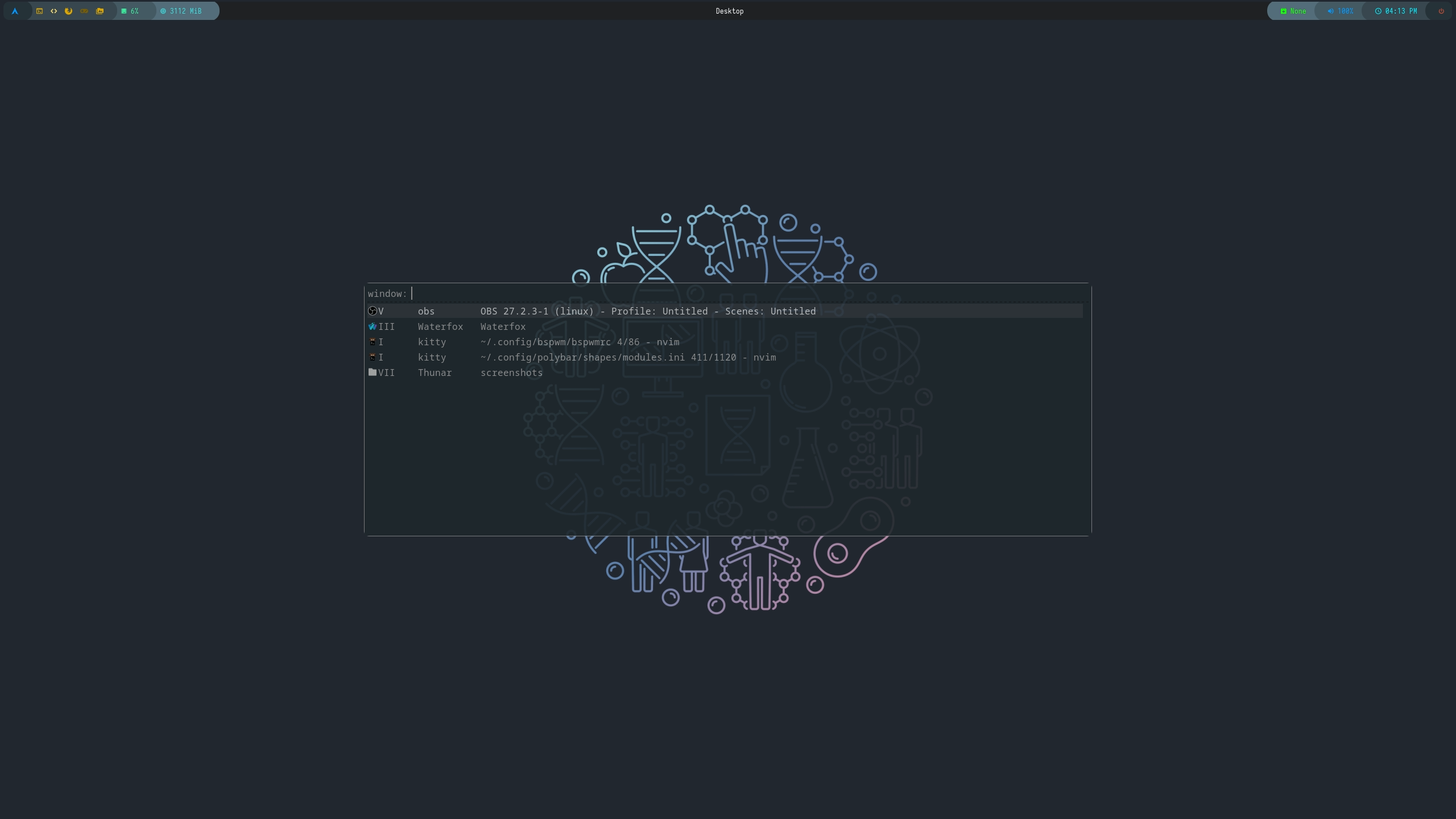This screenshot has width=1456, height=819.
Task: Switch to the terminal workspace icon
Action: click(39, 11)
